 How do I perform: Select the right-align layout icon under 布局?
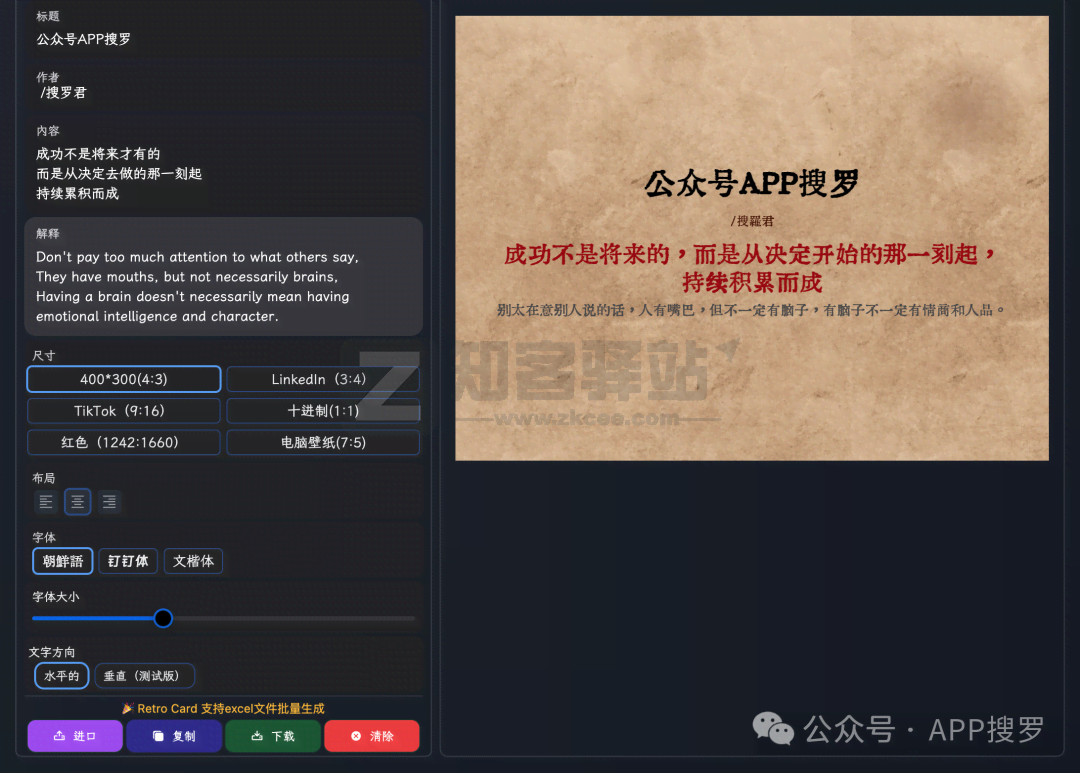[109, 501]
